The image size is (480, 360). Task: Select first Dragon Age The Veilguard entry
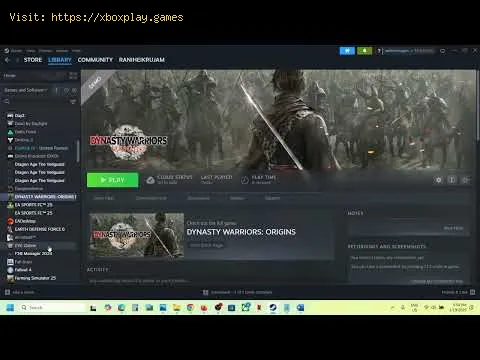tap(39, 164)
